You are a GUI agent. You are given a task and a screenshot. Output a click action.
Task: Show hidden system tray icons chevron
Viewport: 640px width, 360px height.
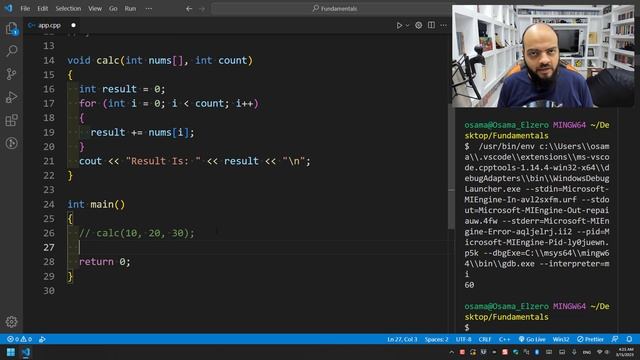point(451,352)
